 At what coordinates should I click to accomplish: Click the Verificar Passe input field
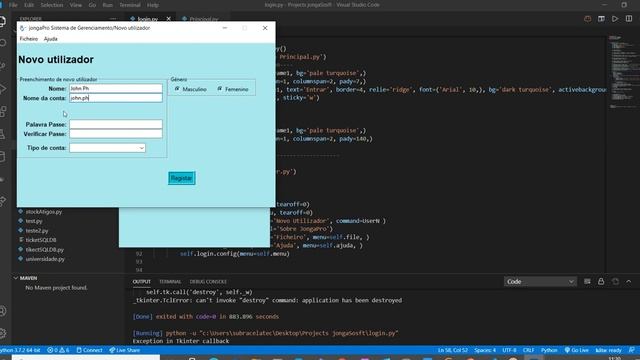pos(116,134)
